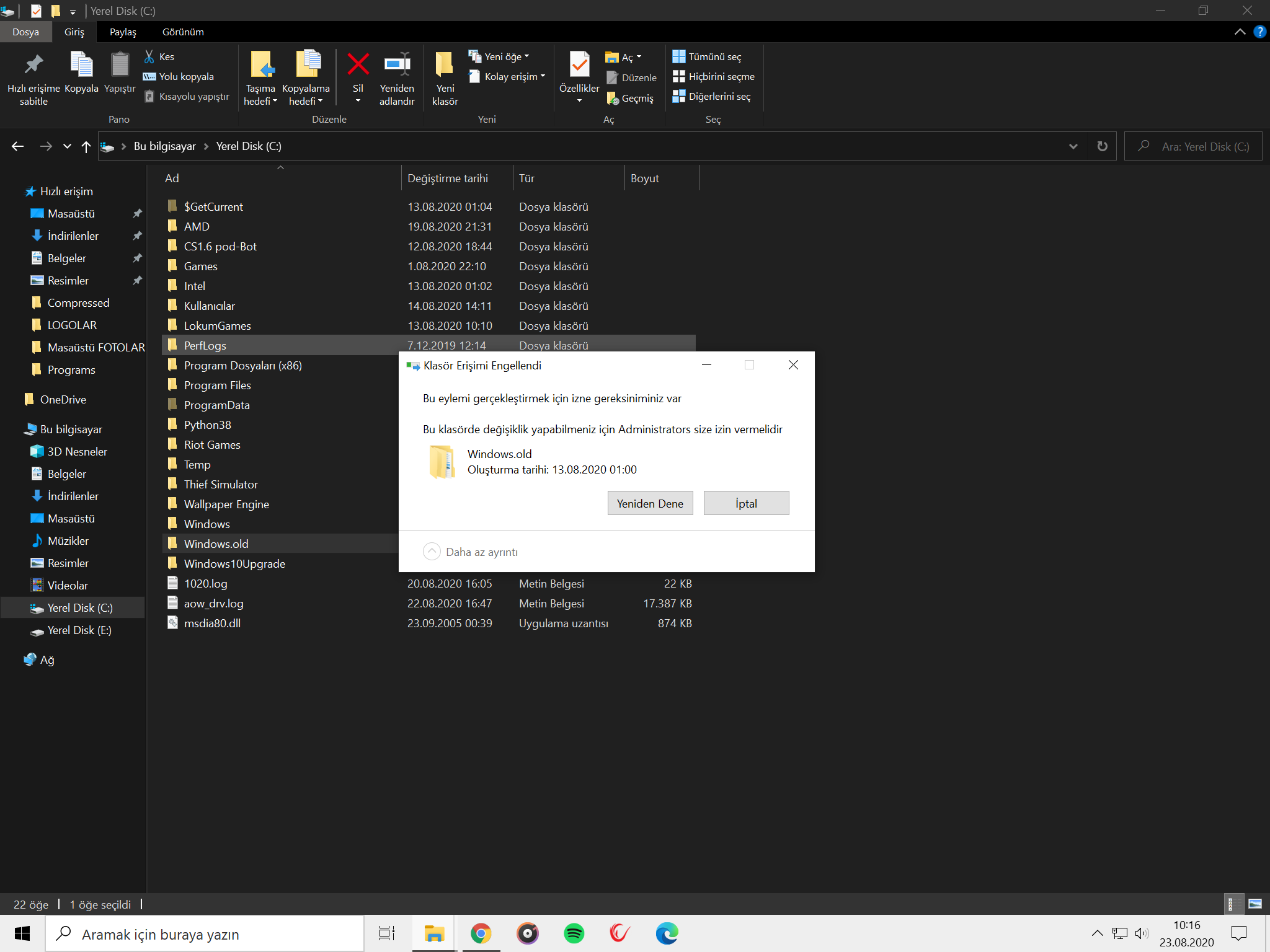The height and width of the screenshot is (952, 1270).
Task: Open Spotify from the taskbar
Action: coord(574,933)
